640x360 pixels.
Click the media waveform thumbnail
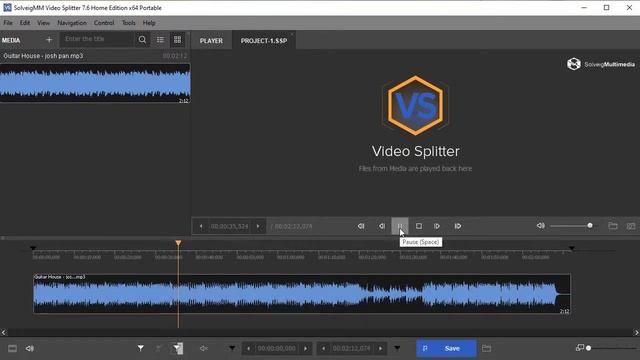95,83
